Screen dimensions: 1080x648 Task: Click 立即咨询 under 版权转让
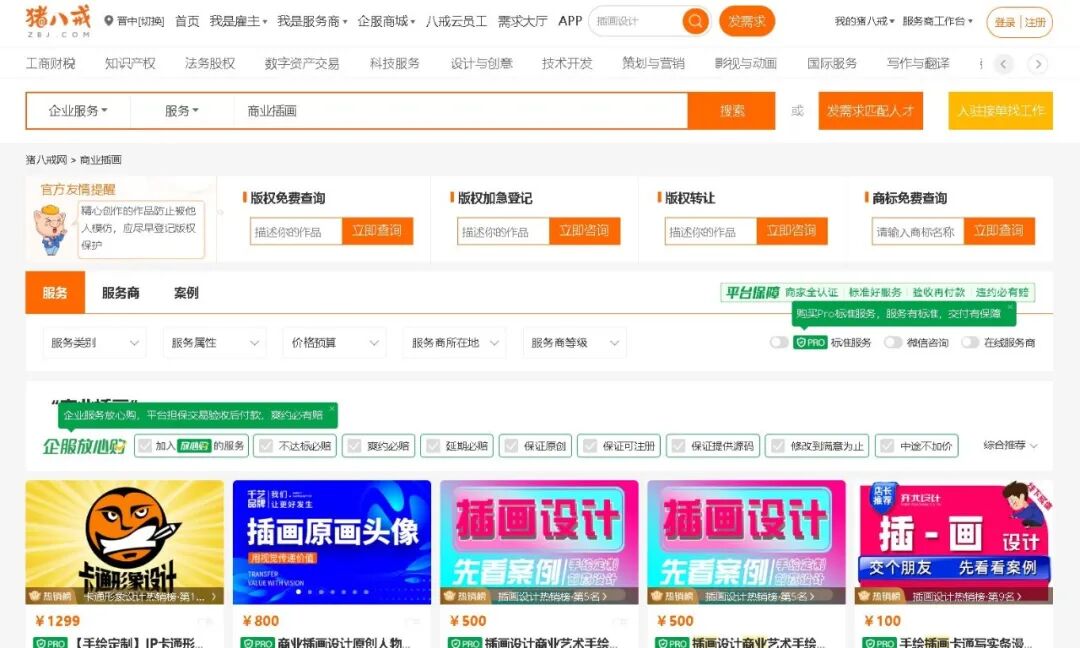tap(791, 231)
